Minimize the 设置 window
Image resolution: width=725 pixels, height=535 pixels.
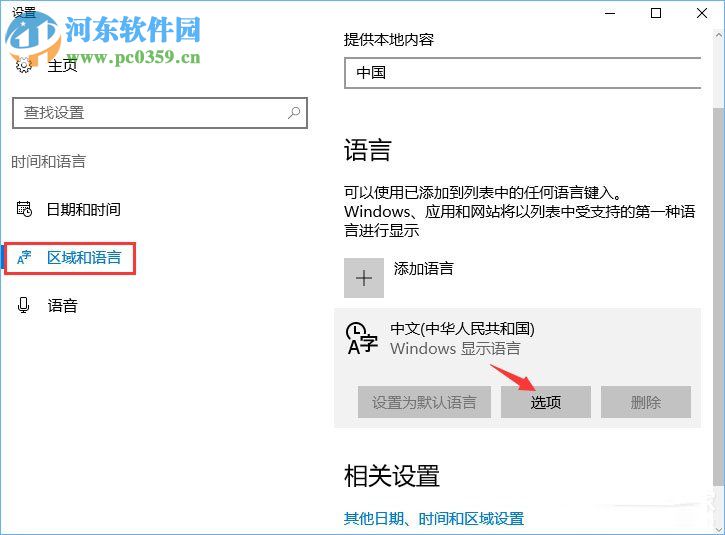(610, 13)
